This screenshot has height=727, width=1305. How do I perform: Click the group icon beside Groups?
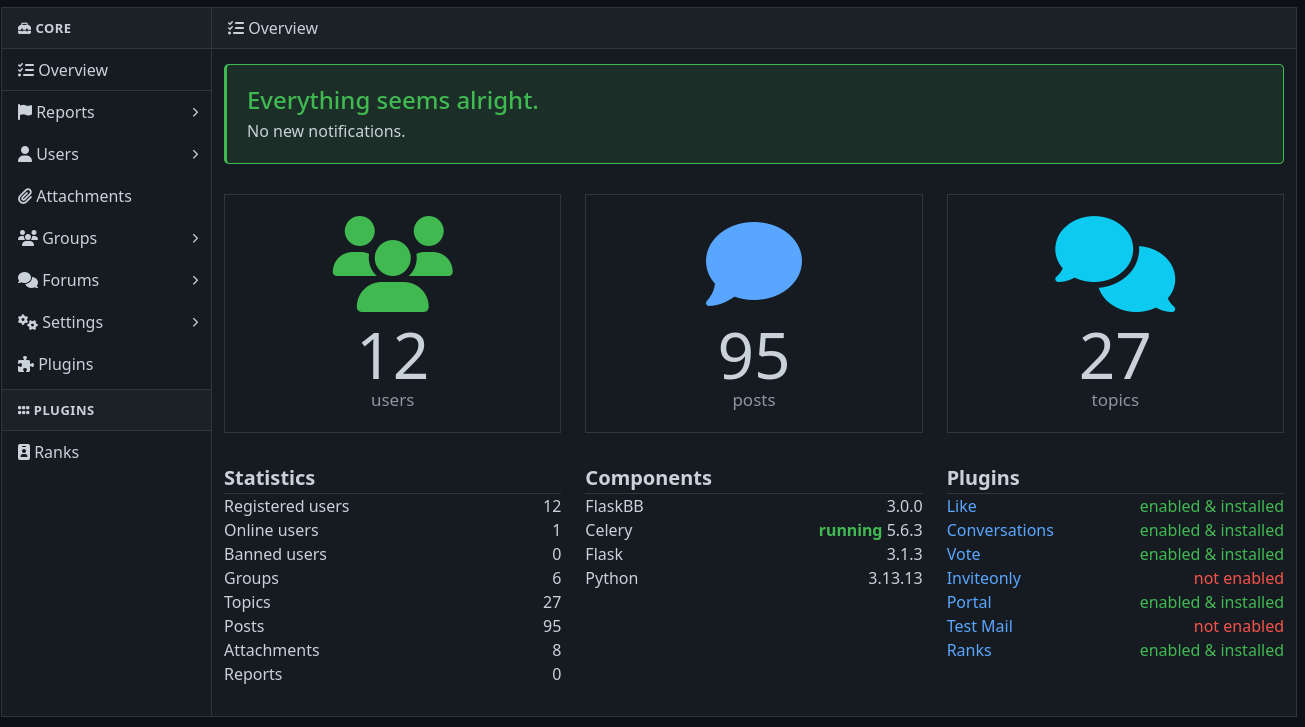28,238
